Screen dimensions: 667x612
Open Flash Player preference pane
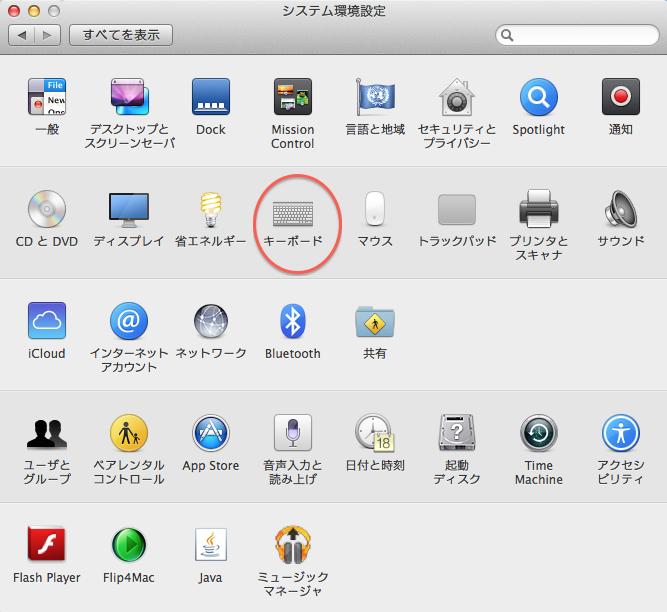tap(47, 544)
